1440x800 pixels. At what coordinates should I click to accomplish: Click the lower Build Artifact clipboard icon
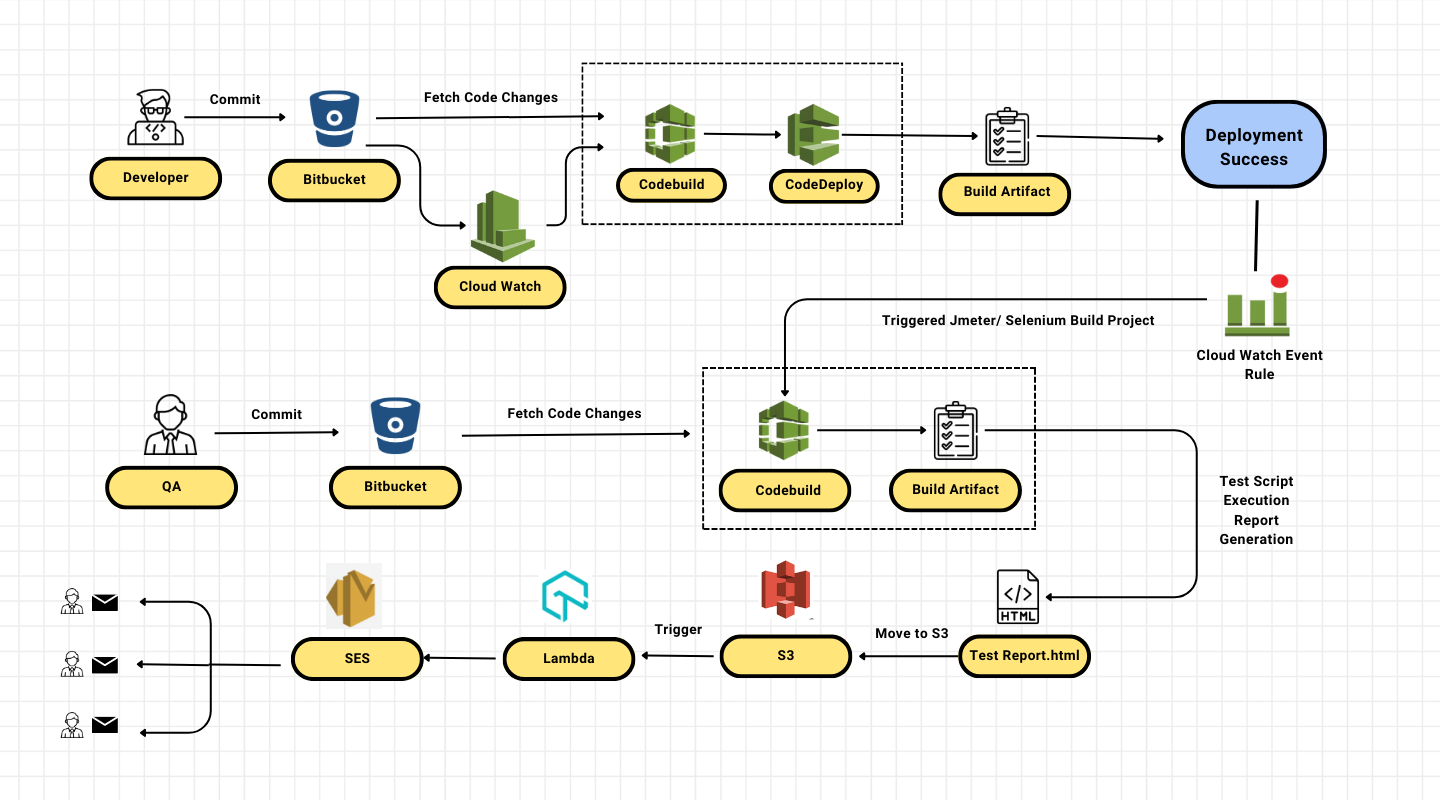(x=954, y=432)
